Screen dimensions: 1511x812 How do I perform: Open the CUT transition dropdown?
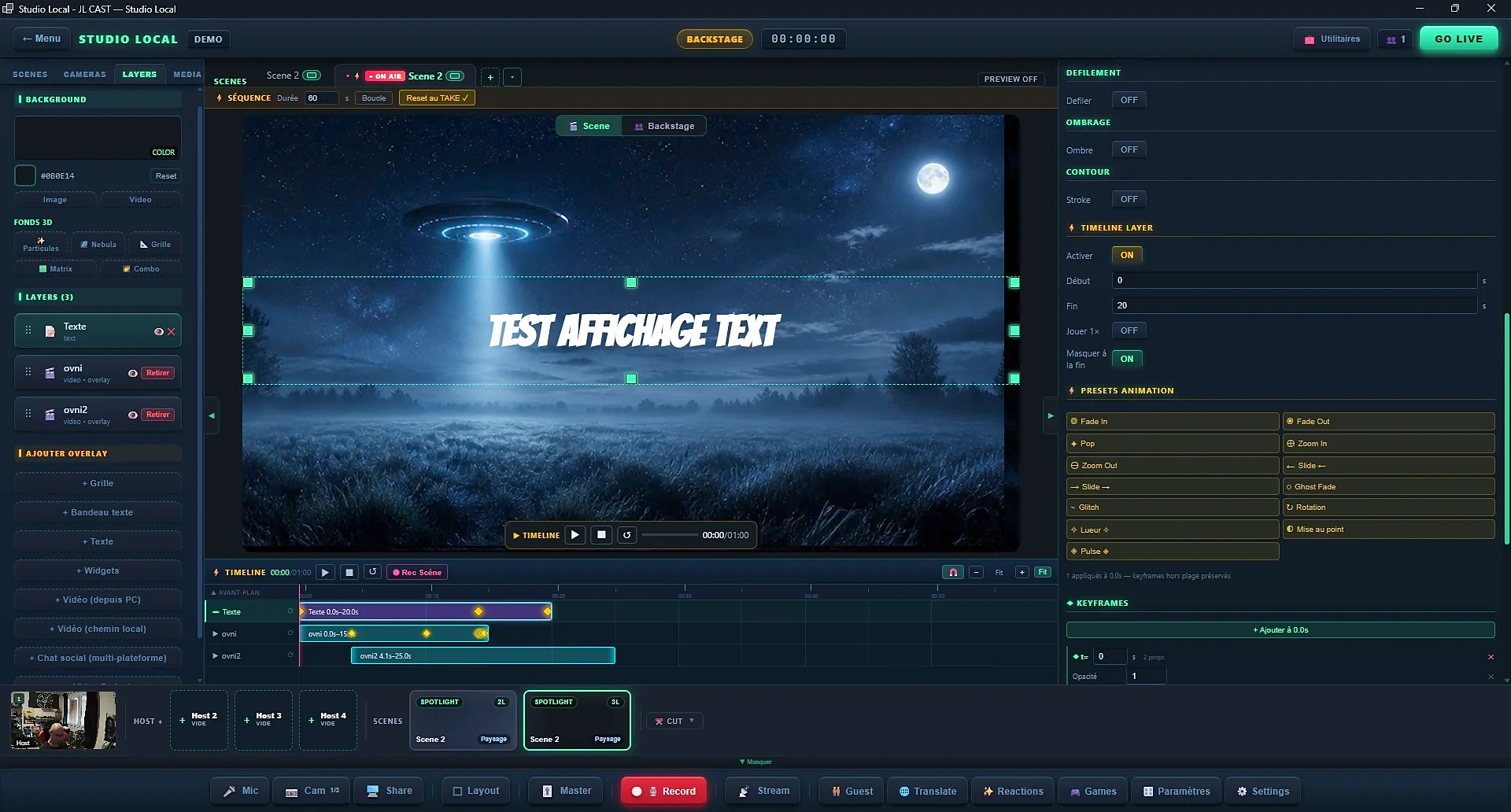(675, 721)
